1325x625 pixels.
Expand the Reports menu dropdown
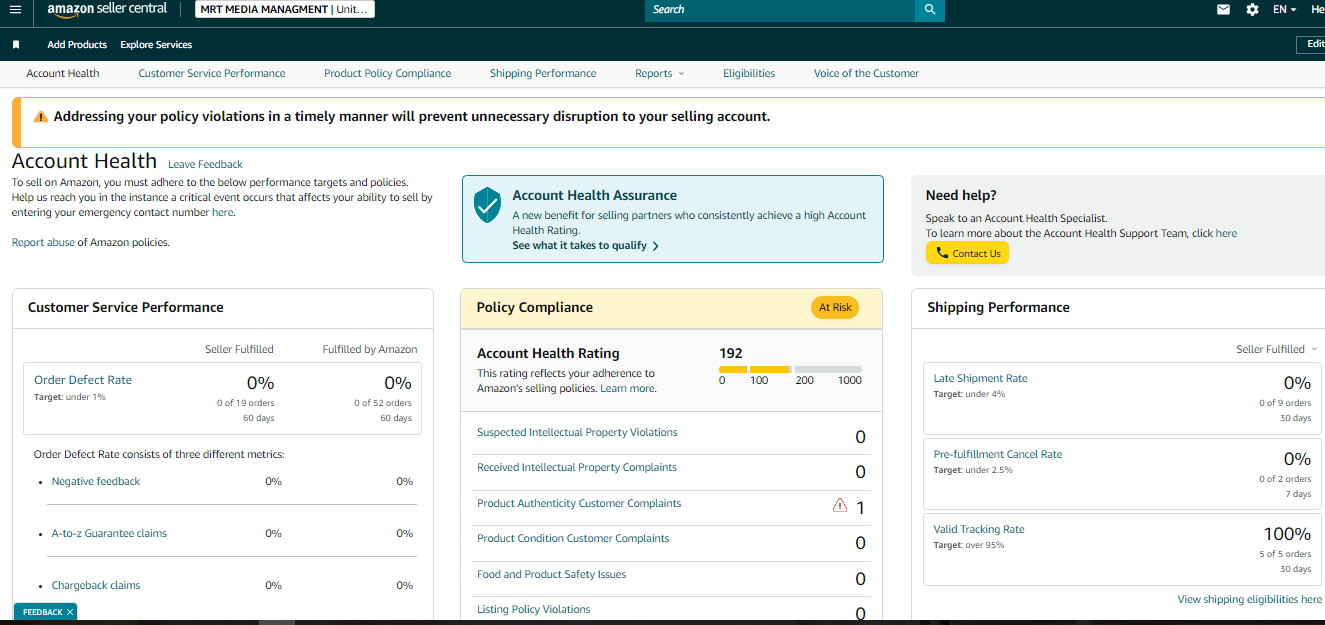point(660,73)
